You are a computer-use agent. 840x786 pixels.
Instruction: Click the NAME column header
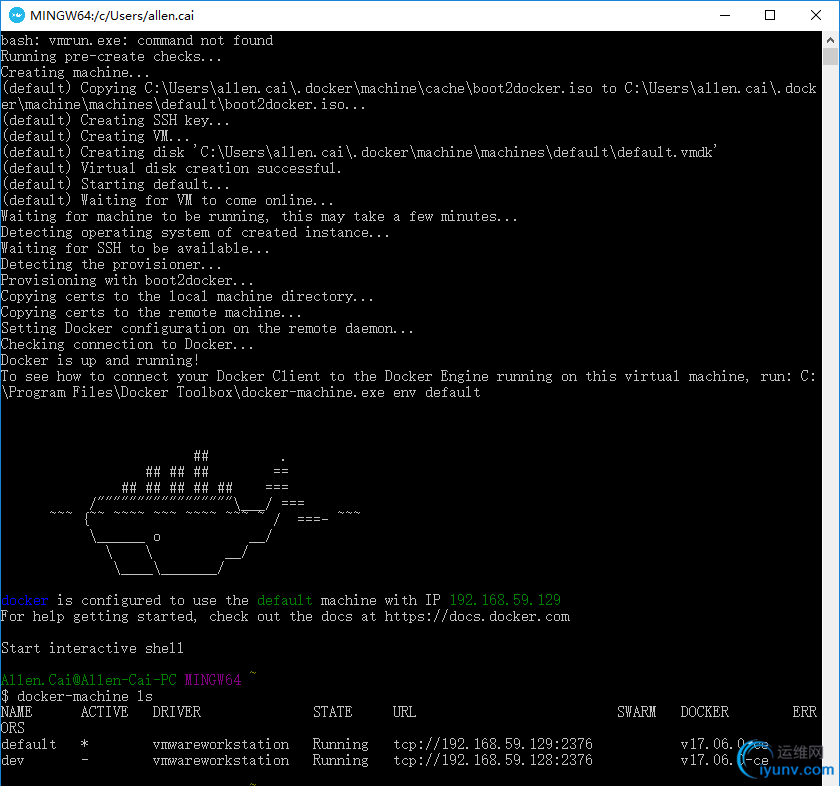coord(17,713)
